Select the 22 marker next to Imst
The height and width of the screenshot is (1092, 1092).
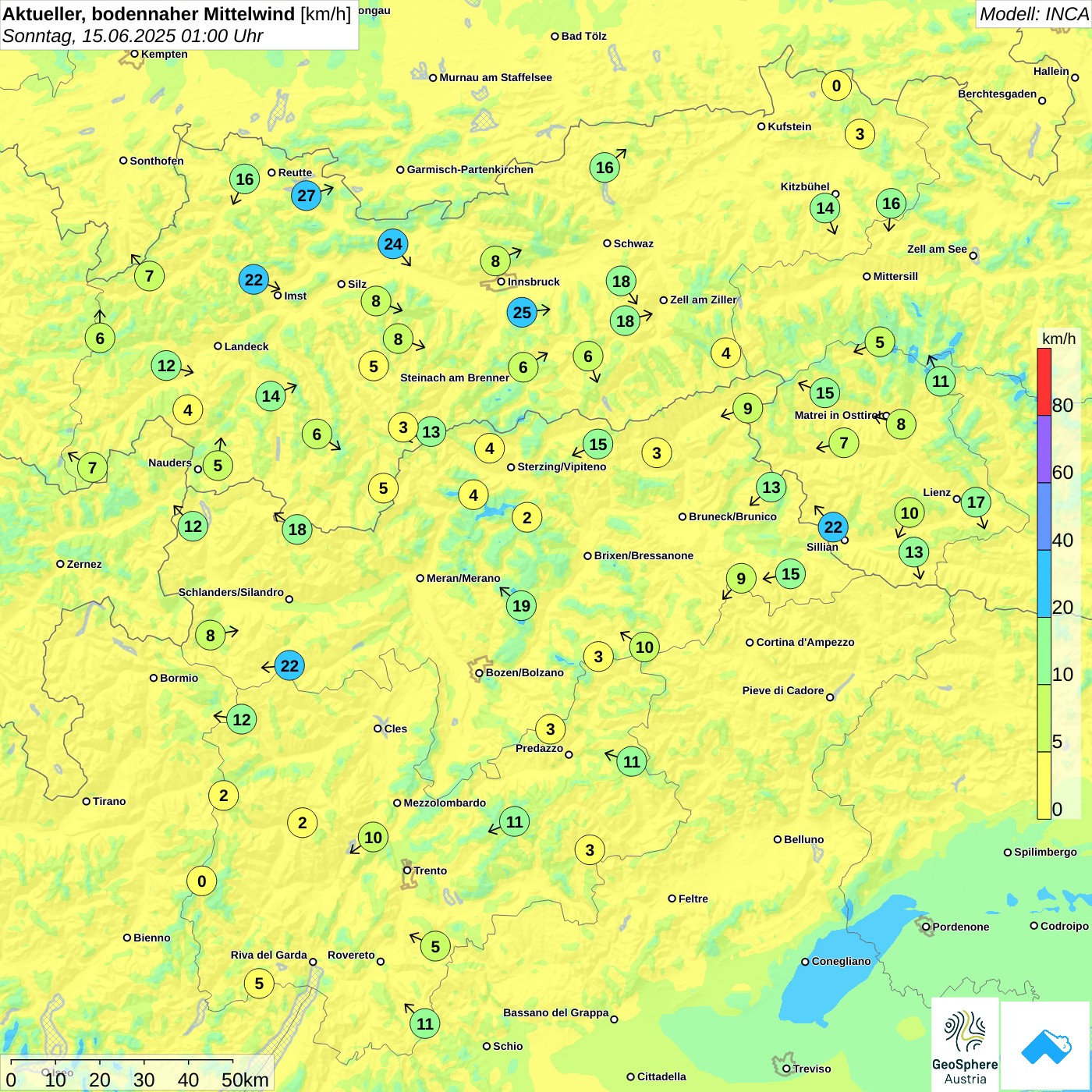pos(253,280)
